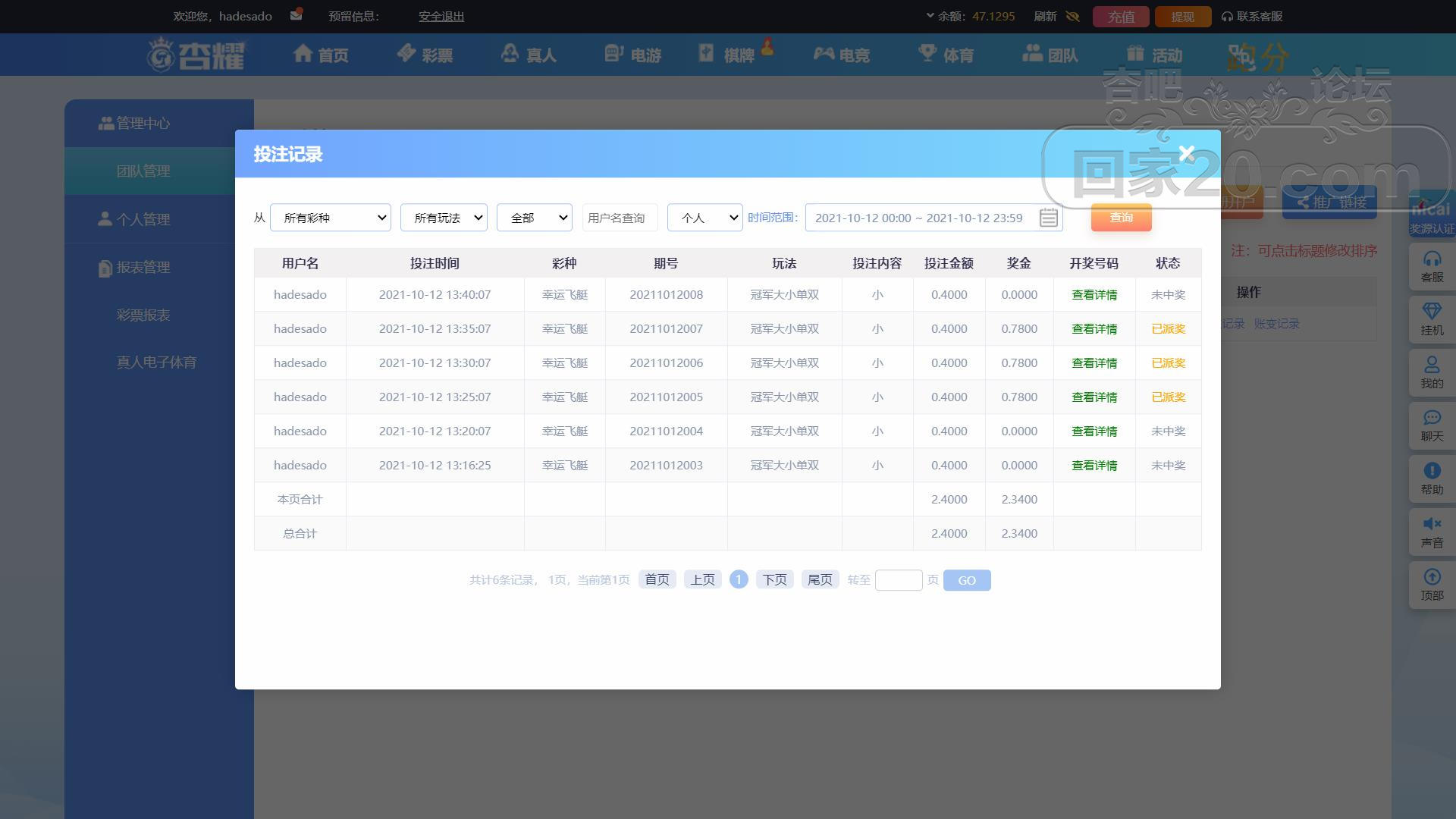Click the 下页 next page button

pos(774,580)
